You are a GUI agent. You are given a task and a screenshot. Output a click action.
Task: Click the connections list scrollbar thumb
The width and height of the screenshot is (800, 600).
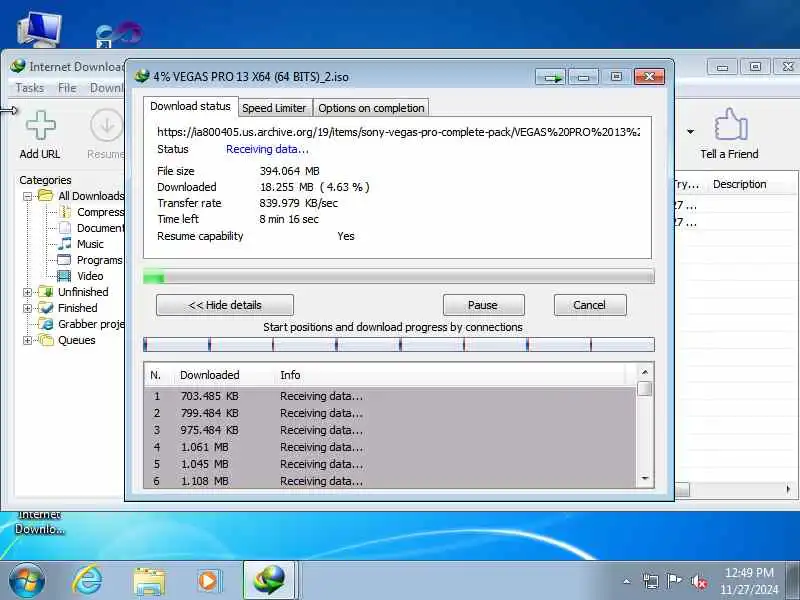(645, 388)
